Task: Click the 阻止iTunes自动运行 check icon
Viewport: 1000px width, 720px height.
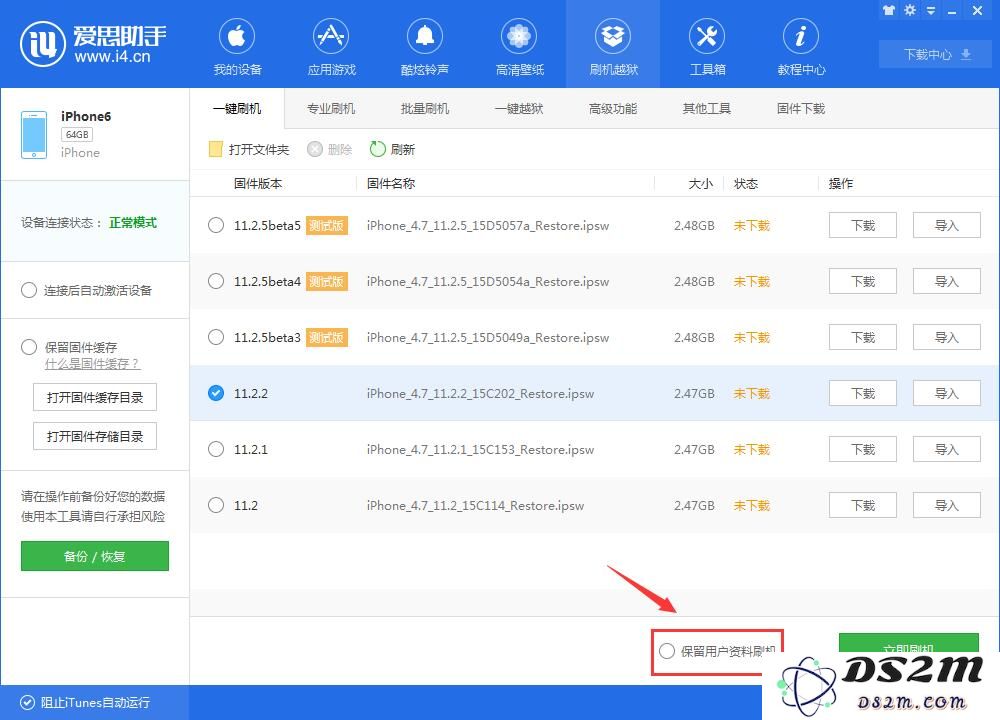Action: [x=27, y=703]
